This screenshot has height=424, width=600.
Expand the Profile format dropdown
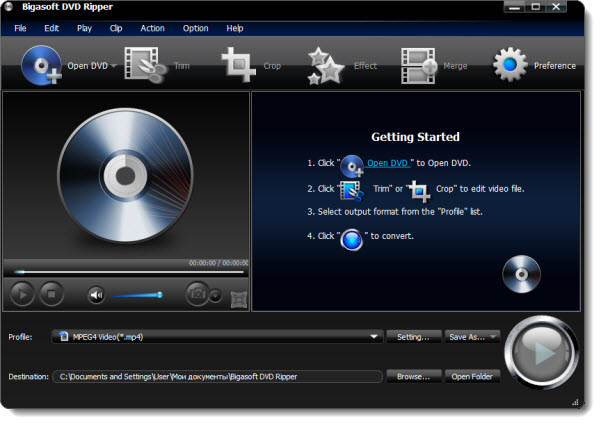tap(375, 337)
